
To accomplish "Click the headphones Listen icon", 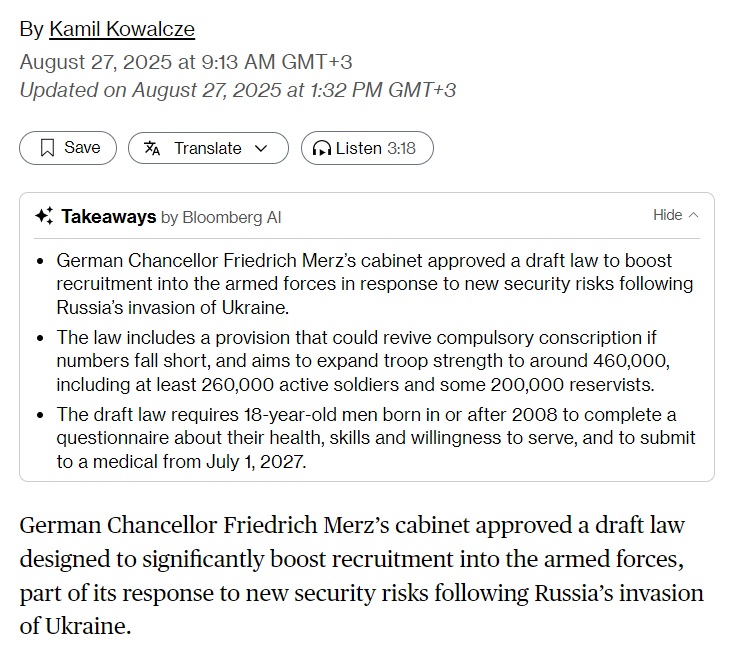I will (x=322, y=149).
